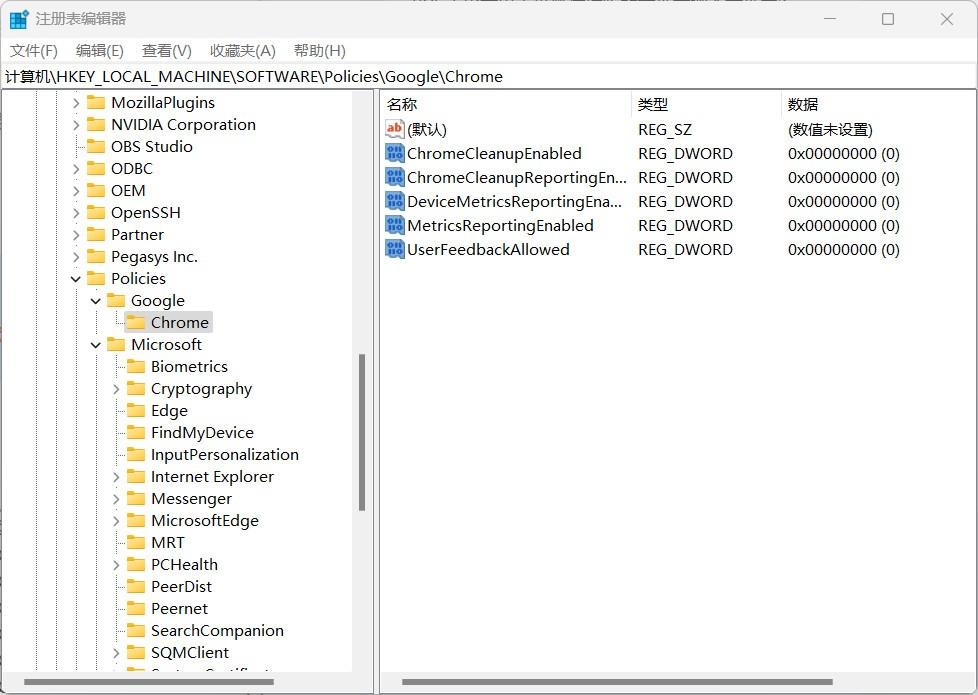
Task: Click the Edge folder icon
Action: (136, 411)
